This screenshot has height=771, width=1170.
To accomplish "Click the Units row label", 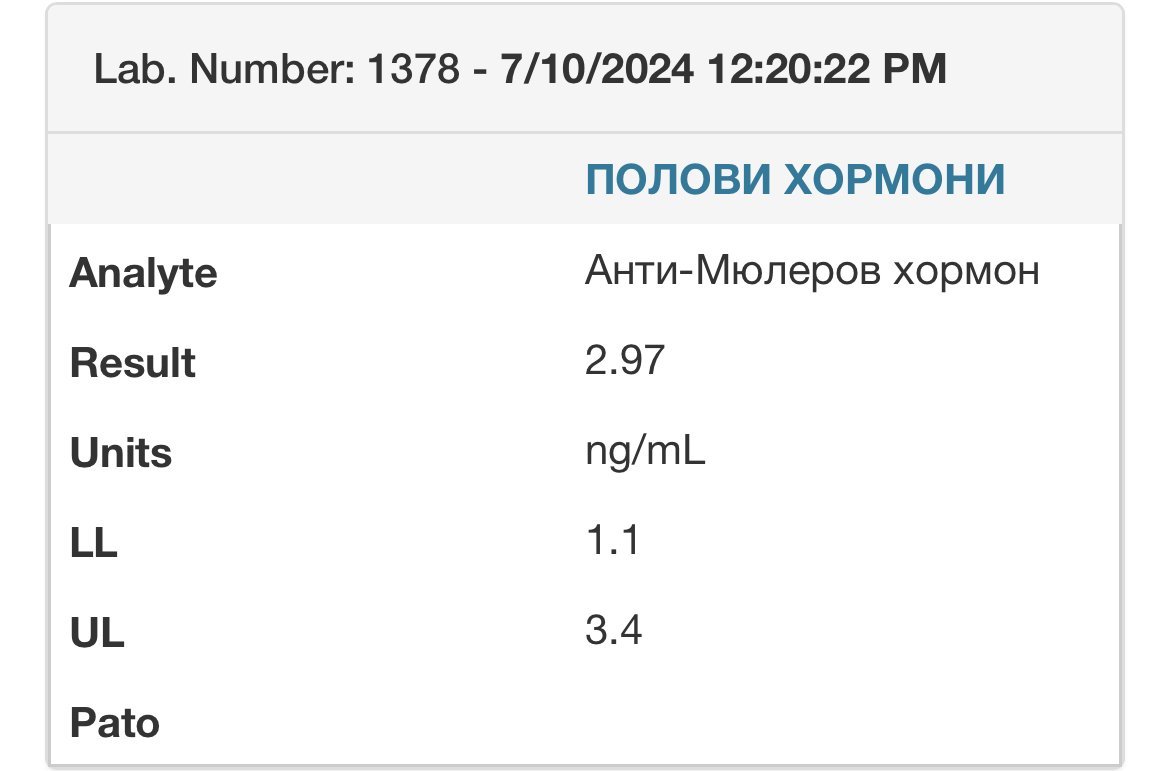I will click(121, 453).
